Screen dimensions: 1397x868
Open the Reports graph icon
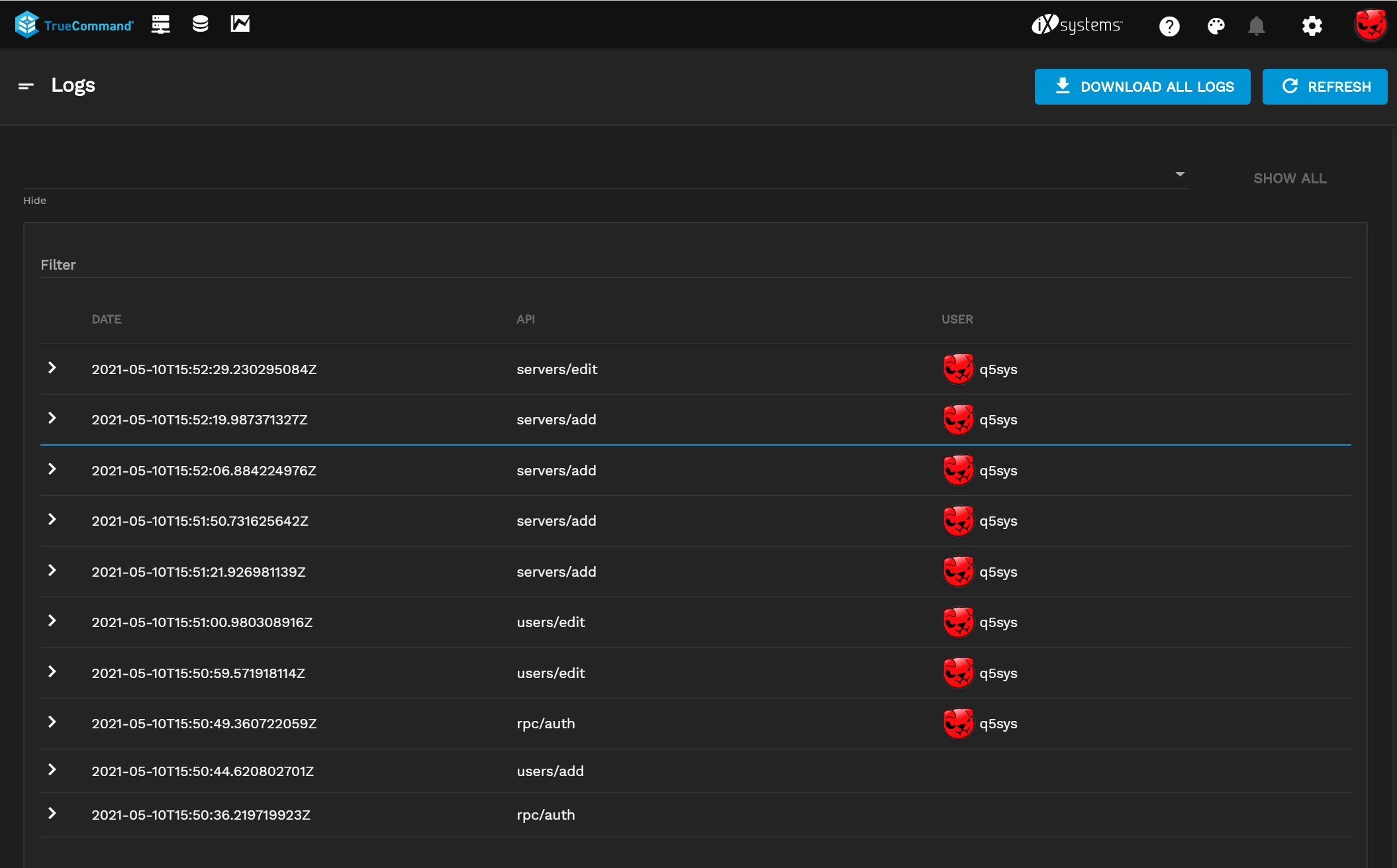coord(240,24)
